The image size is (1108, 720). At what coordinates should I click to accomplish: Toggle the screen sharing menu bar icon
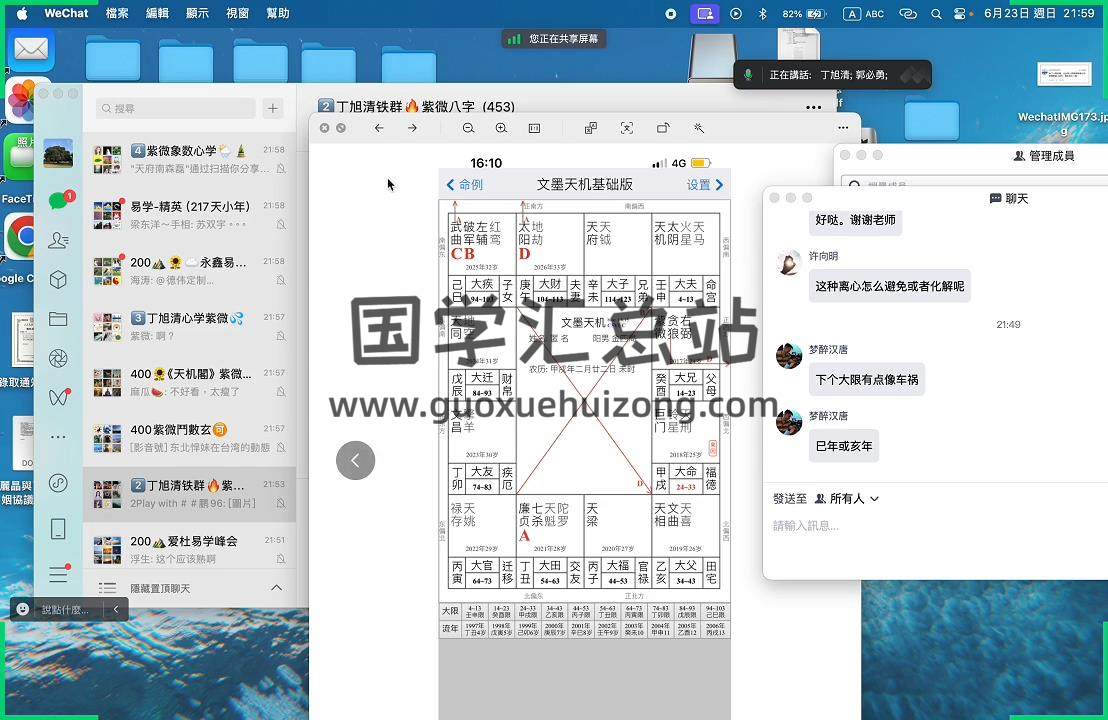point(706,14)
